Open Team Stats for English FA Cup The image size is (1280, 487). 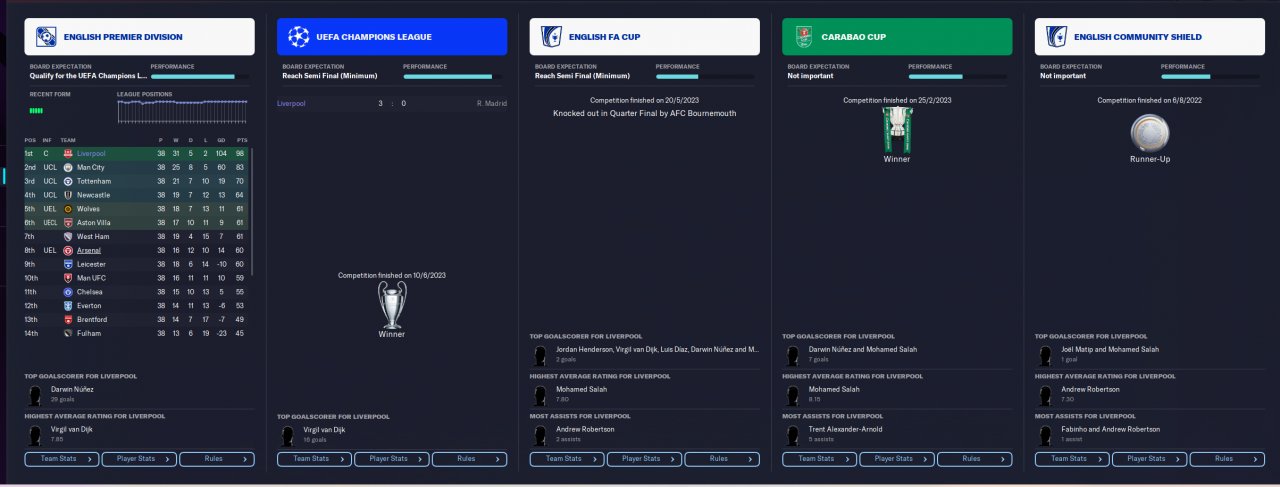[x=567, y=459]
